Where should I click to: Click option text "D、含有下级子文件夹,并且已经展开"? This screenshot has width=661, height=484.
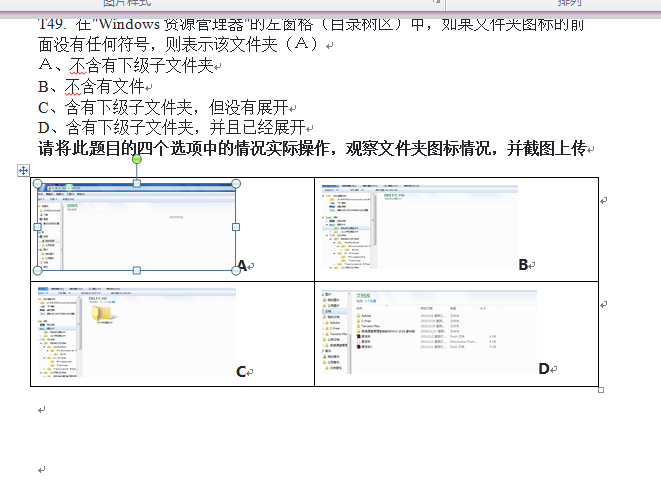click(172, 127)
